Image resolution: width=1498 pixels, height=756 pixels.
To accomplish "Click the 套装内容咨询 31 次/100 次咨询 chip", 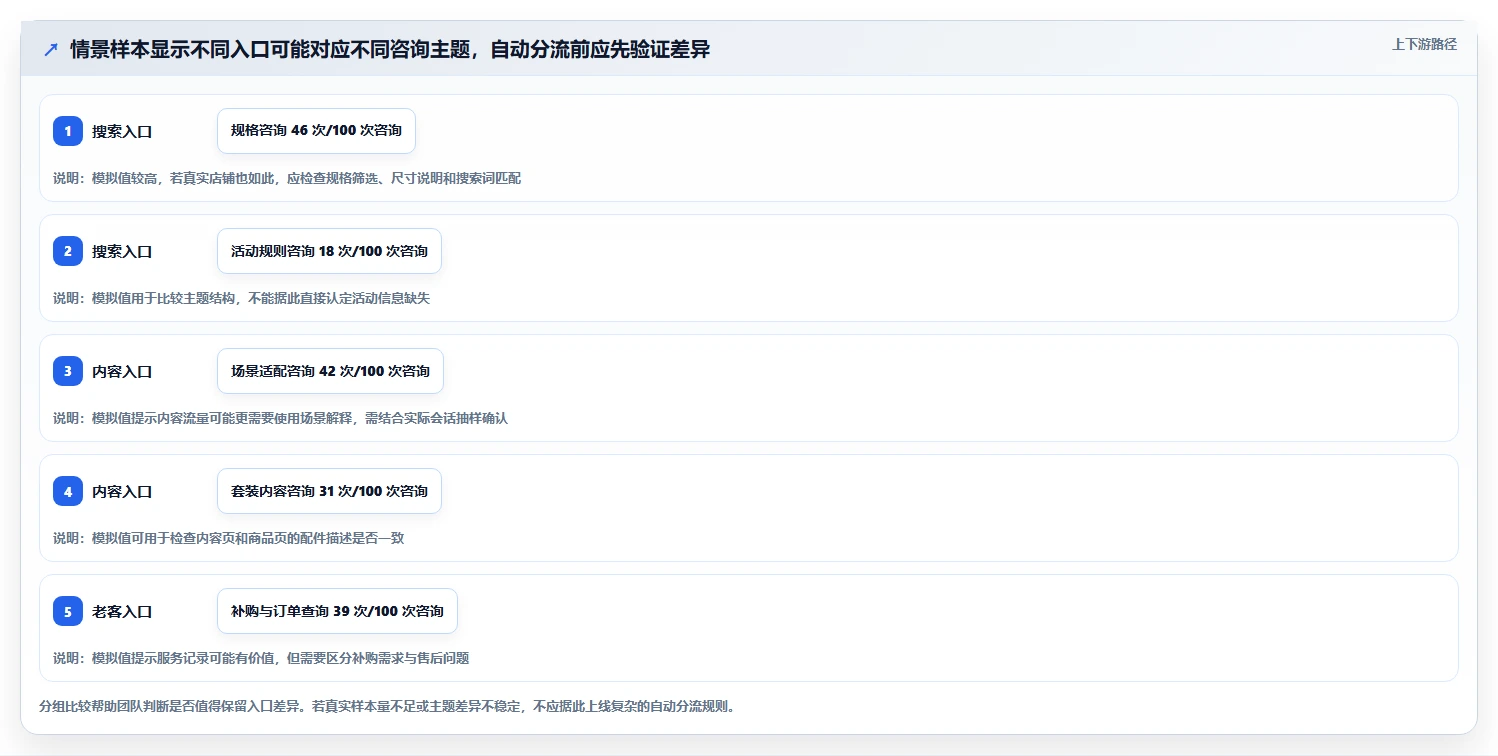I will [x=329, y=491].
